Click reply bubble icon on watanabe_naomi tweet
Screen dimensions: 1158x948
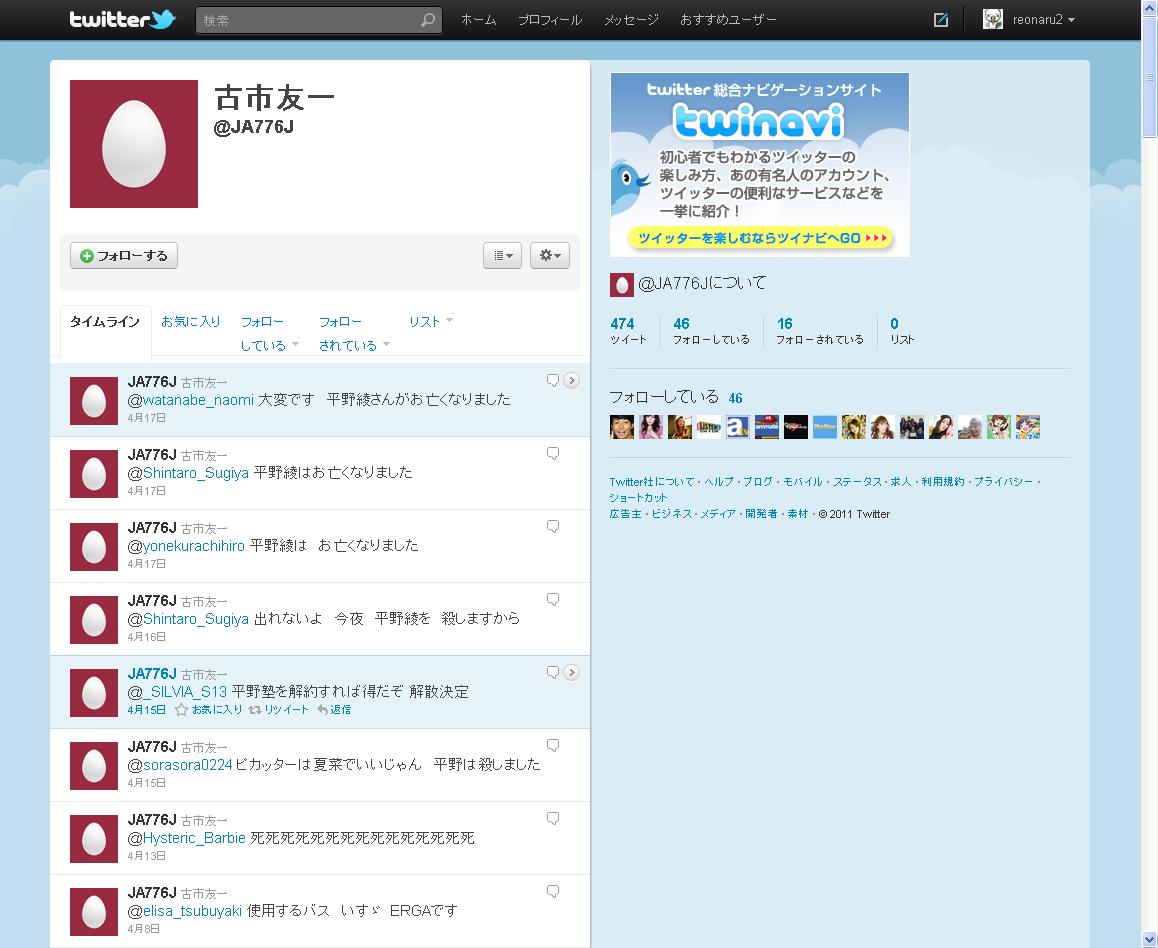click(552, 380)
